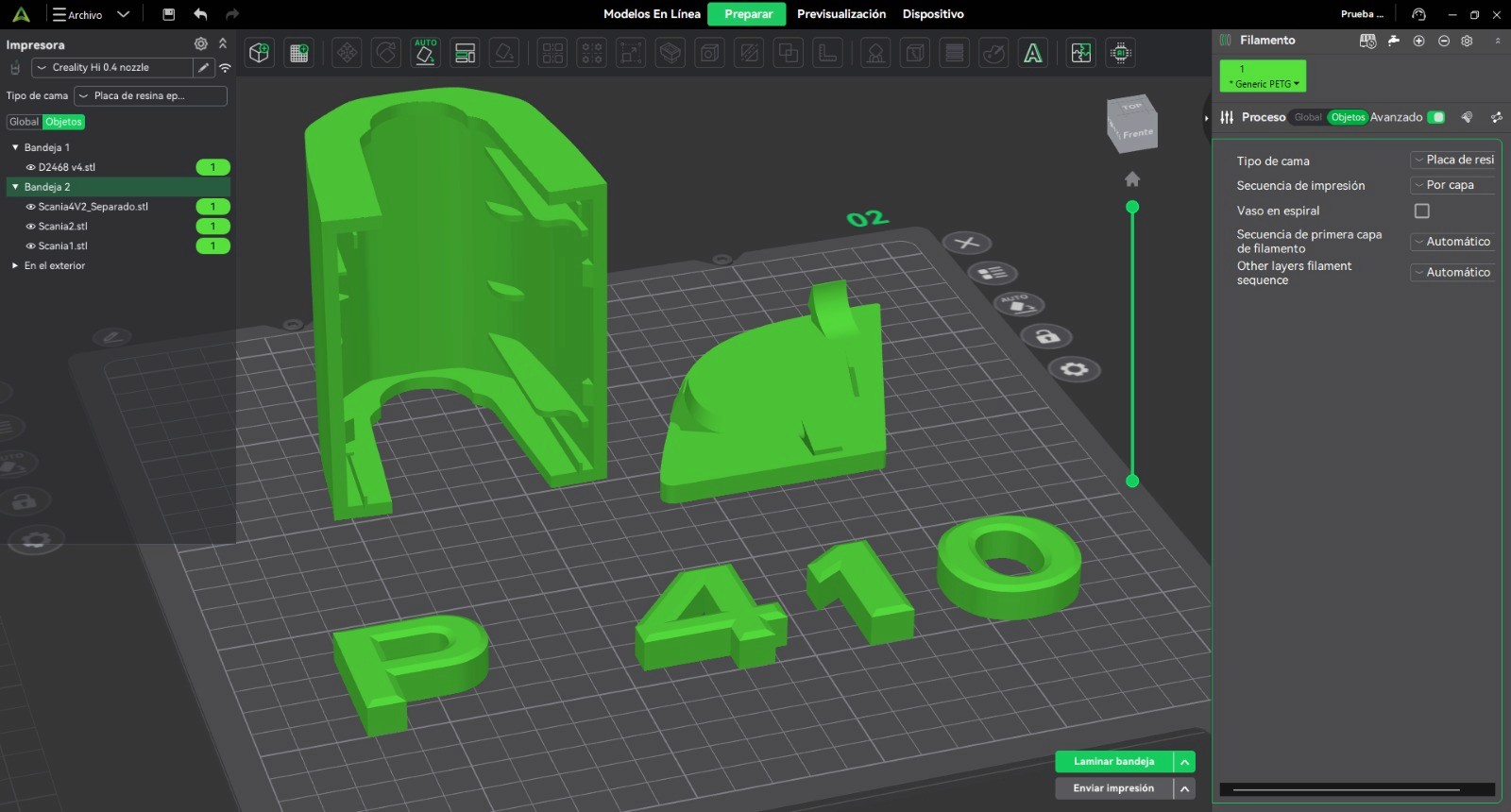Click the Add model cube icon
1511x812 pixels.
coord(259,53)
